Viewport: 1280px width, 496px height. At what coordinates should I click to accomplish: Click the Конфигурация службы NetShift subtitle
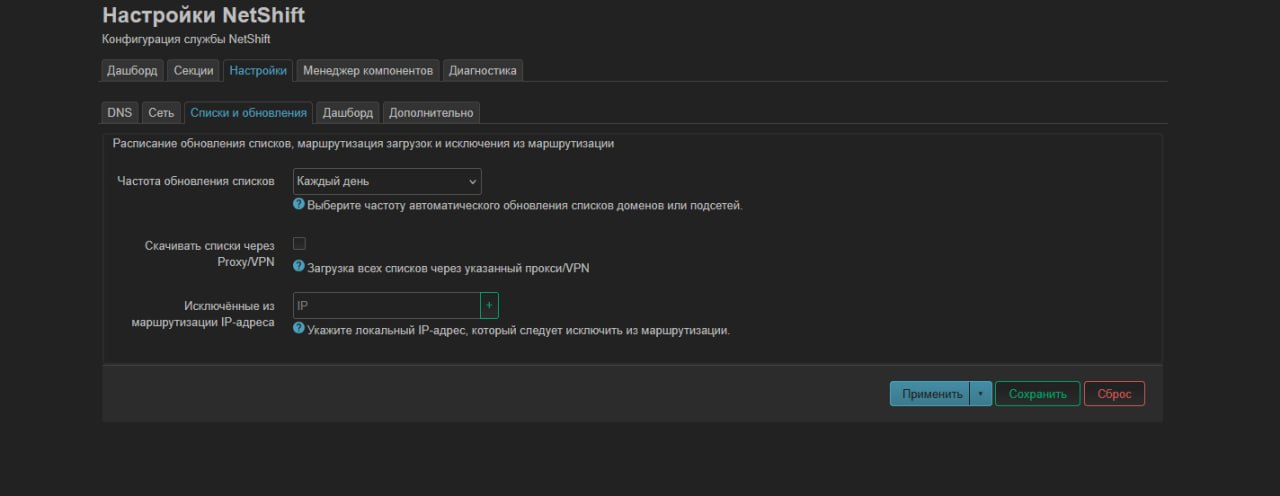tap(186, 39)
